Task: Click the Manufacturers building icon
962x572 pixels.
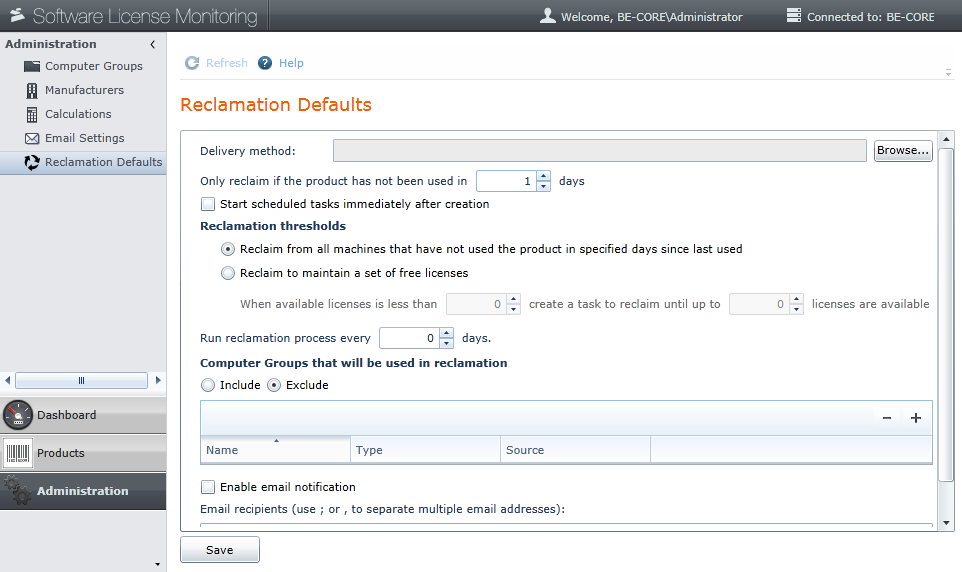Action: point(32,90)
